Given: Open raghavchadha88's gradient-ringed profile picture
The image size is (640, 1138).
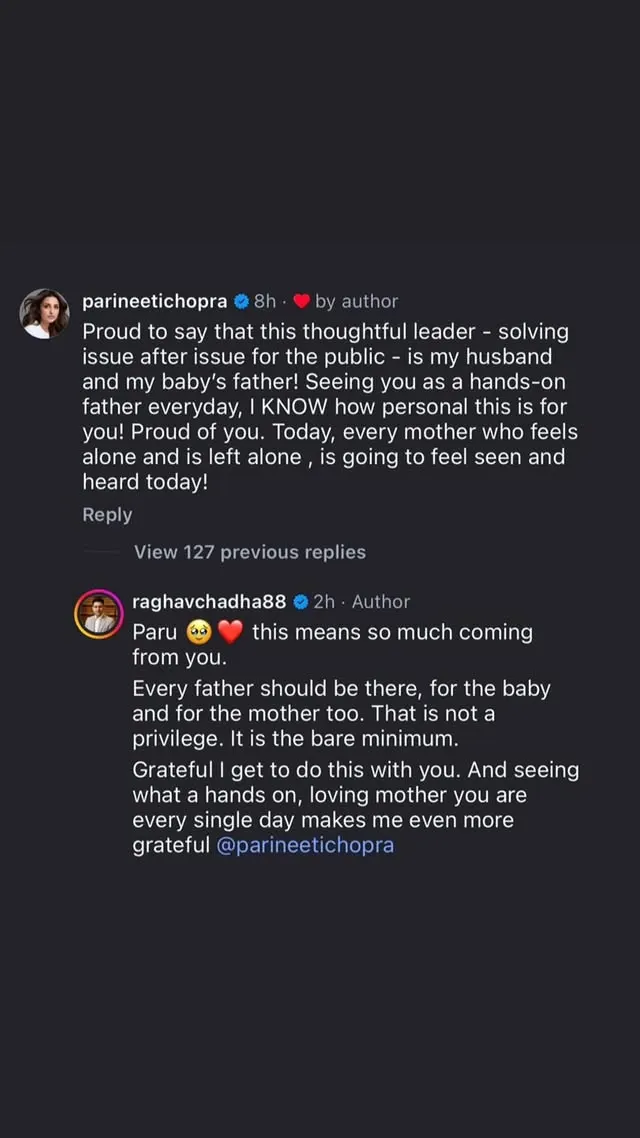Looking at the screenshot, I should pos(99,613).
